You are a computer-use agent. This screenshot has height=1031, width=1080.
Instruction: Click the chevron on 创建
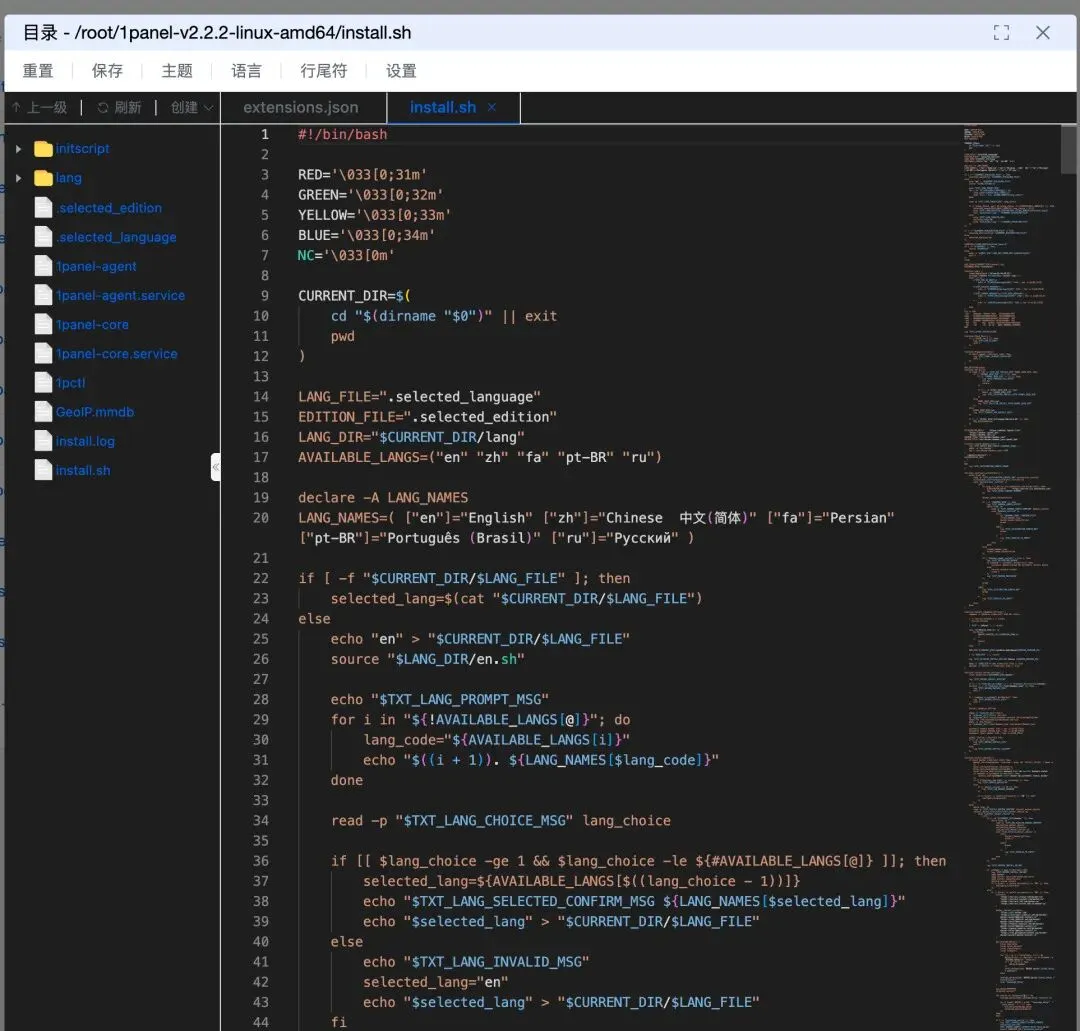(208, 107)
